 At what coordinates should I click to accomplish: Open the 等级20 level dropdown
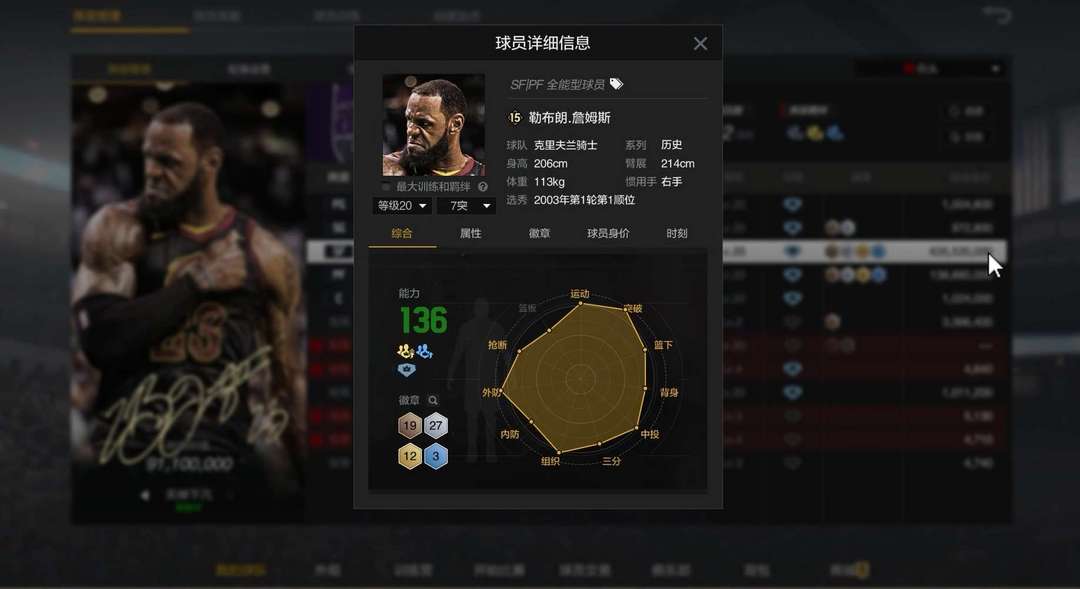point(402,205)
